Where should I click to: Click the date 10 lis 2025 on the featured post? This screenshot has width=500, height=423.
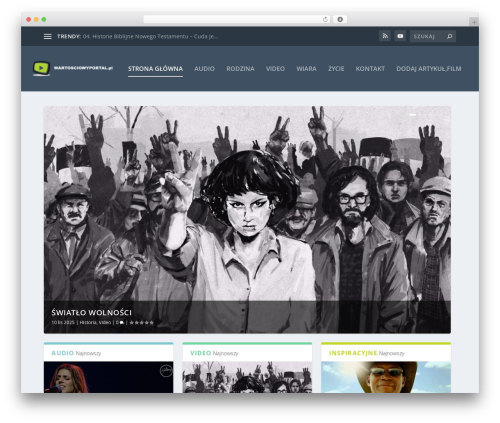(63, 322)
